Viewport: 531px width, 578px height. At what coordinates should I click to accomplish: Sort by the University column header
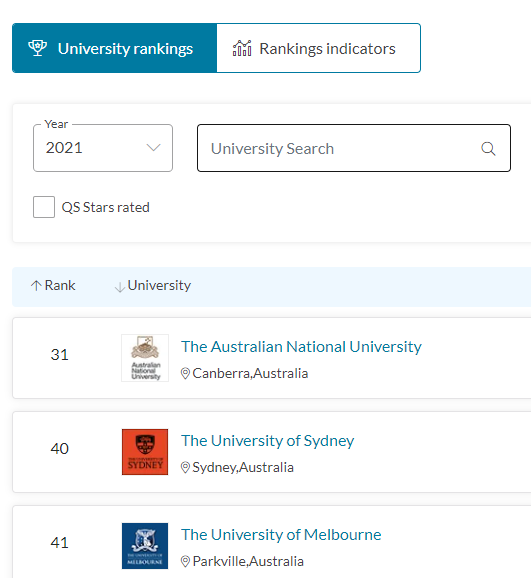[x=153, y=286]
